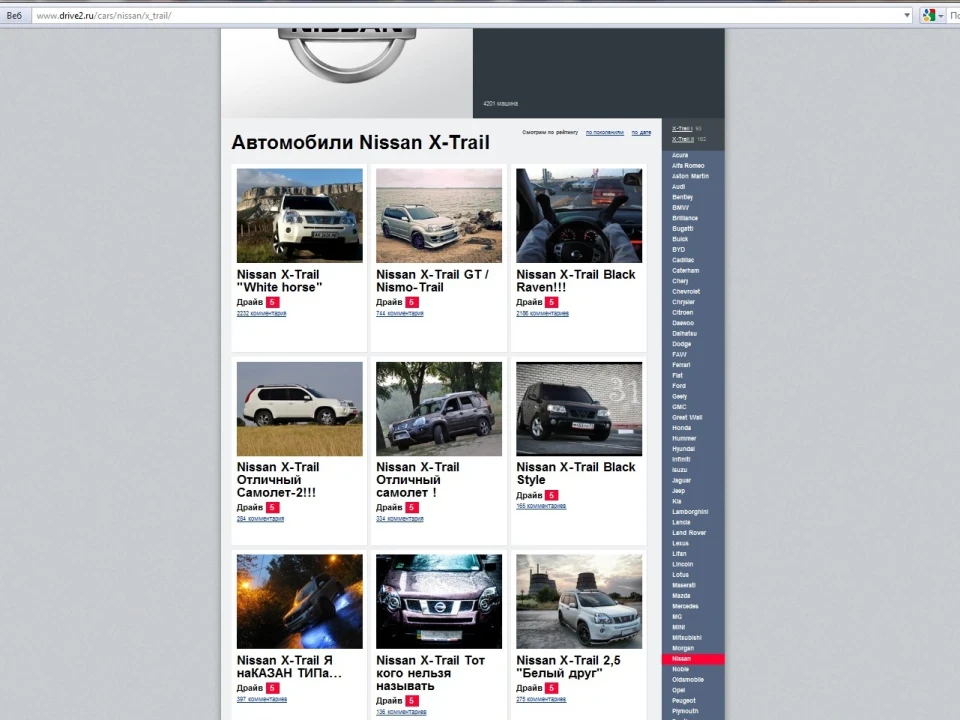The width and height of the screenshot is (960, 720).
Task: Click the Google search engine icon
Action: tap(929, 15)
